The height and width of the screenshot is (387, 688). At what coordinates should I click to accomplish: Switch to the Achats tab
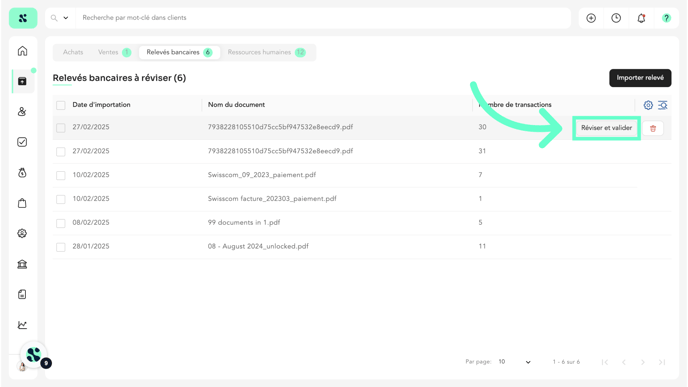[73, 52]
